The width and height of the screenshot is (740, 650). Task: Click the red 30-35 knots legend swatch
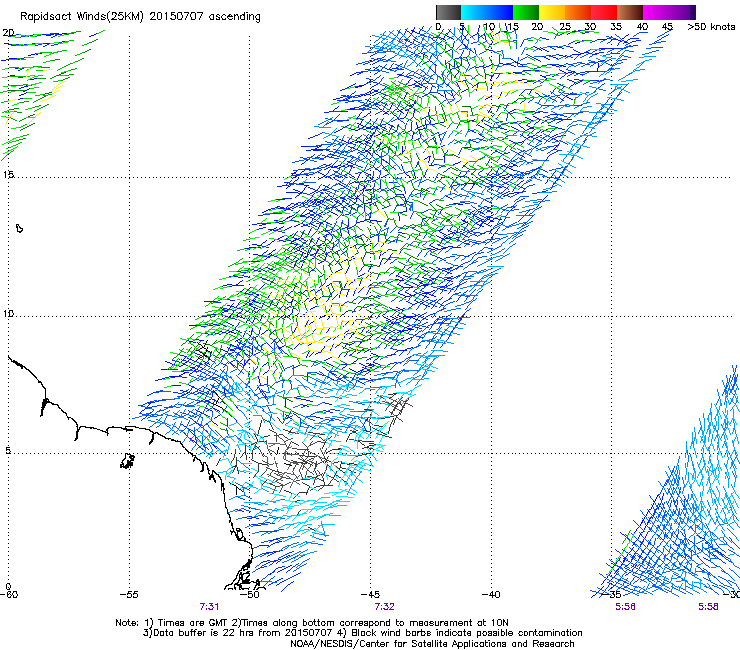(x=604, y=12)
